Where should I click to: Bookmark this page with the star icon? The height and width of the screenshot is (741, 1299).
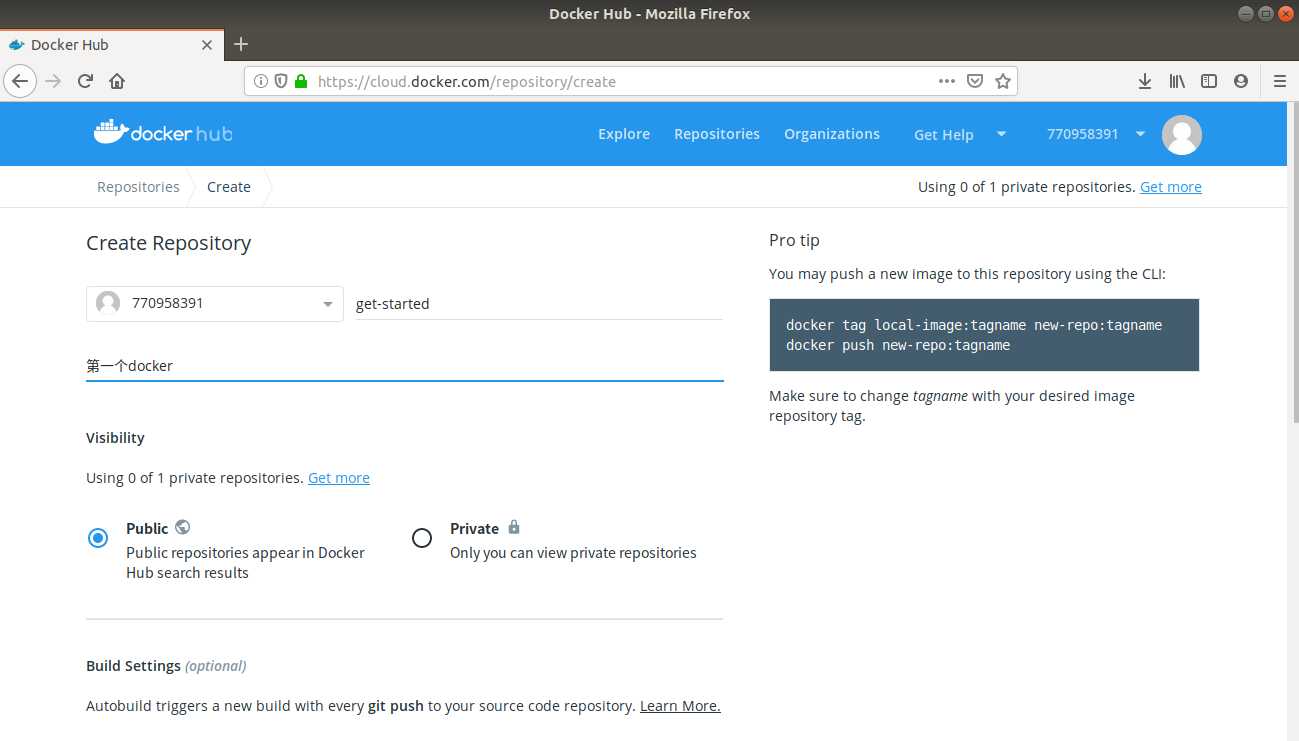(x=1003, y=82)
